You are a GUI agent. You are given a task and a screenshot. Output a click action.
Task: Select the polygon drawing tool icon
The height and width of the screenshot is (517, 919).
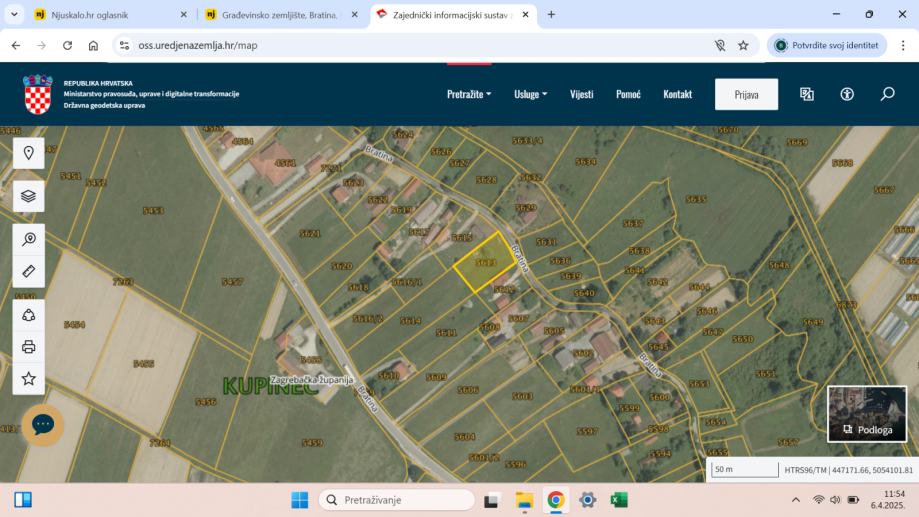click(x=29, y=315)
